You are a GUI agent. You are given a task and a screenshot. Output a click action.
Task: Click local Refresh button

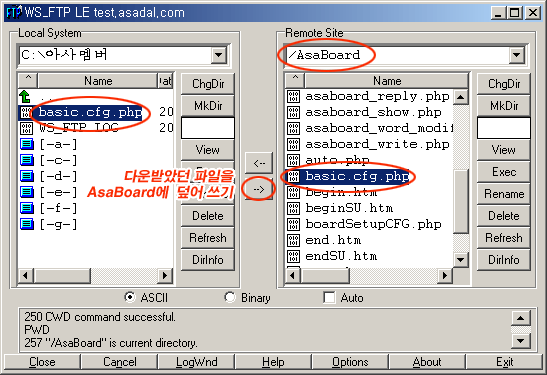(208, 238)
